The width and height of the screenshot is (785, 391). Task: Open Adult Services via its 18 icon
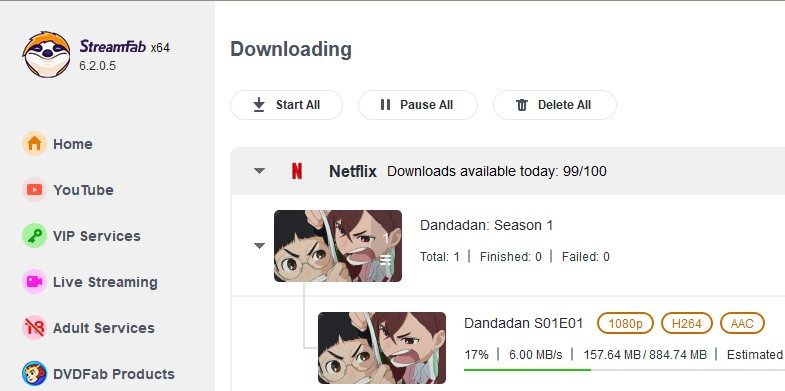coord(34,328)
